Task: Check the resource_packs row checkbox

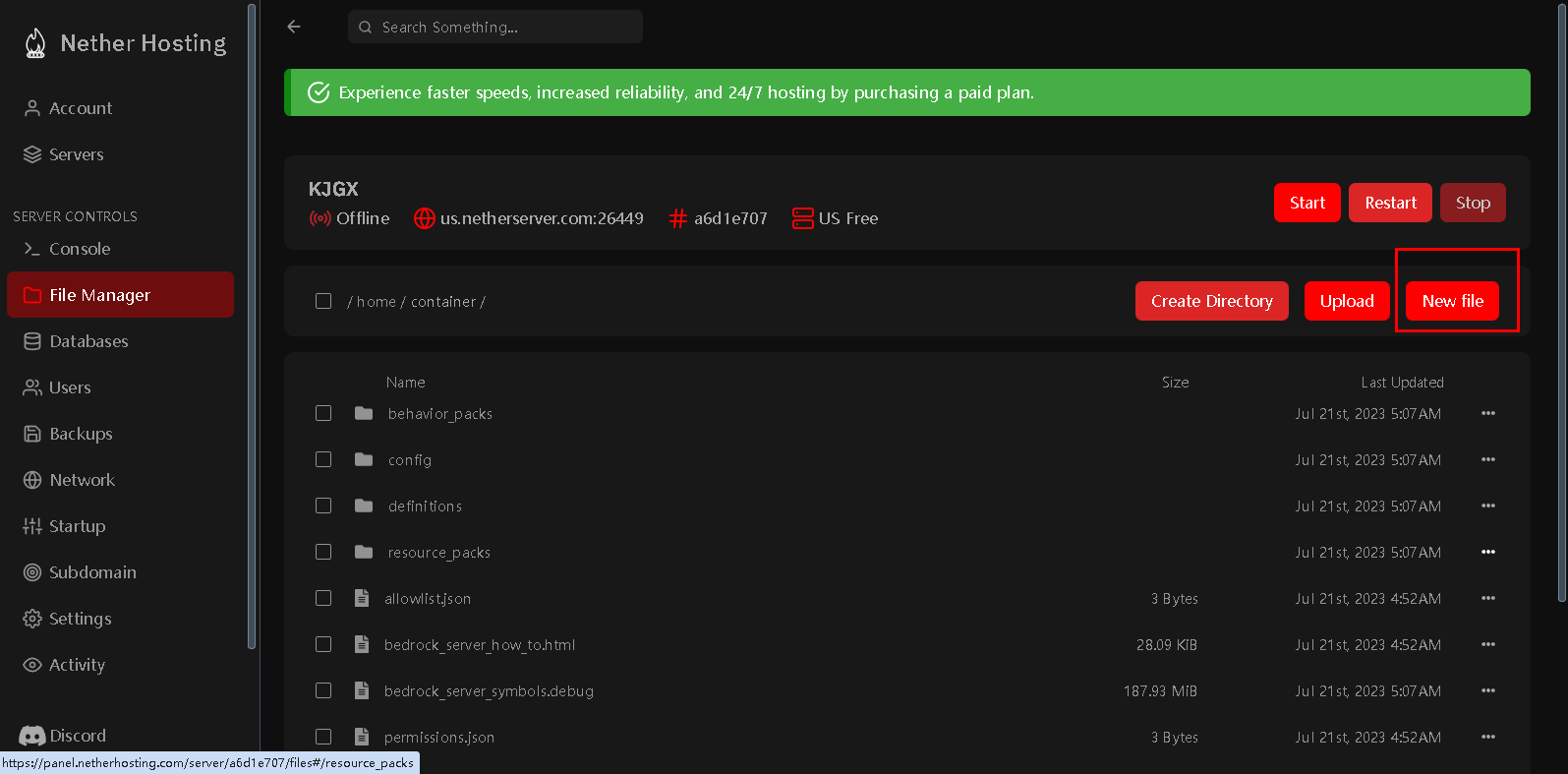Action: point(323,552)
